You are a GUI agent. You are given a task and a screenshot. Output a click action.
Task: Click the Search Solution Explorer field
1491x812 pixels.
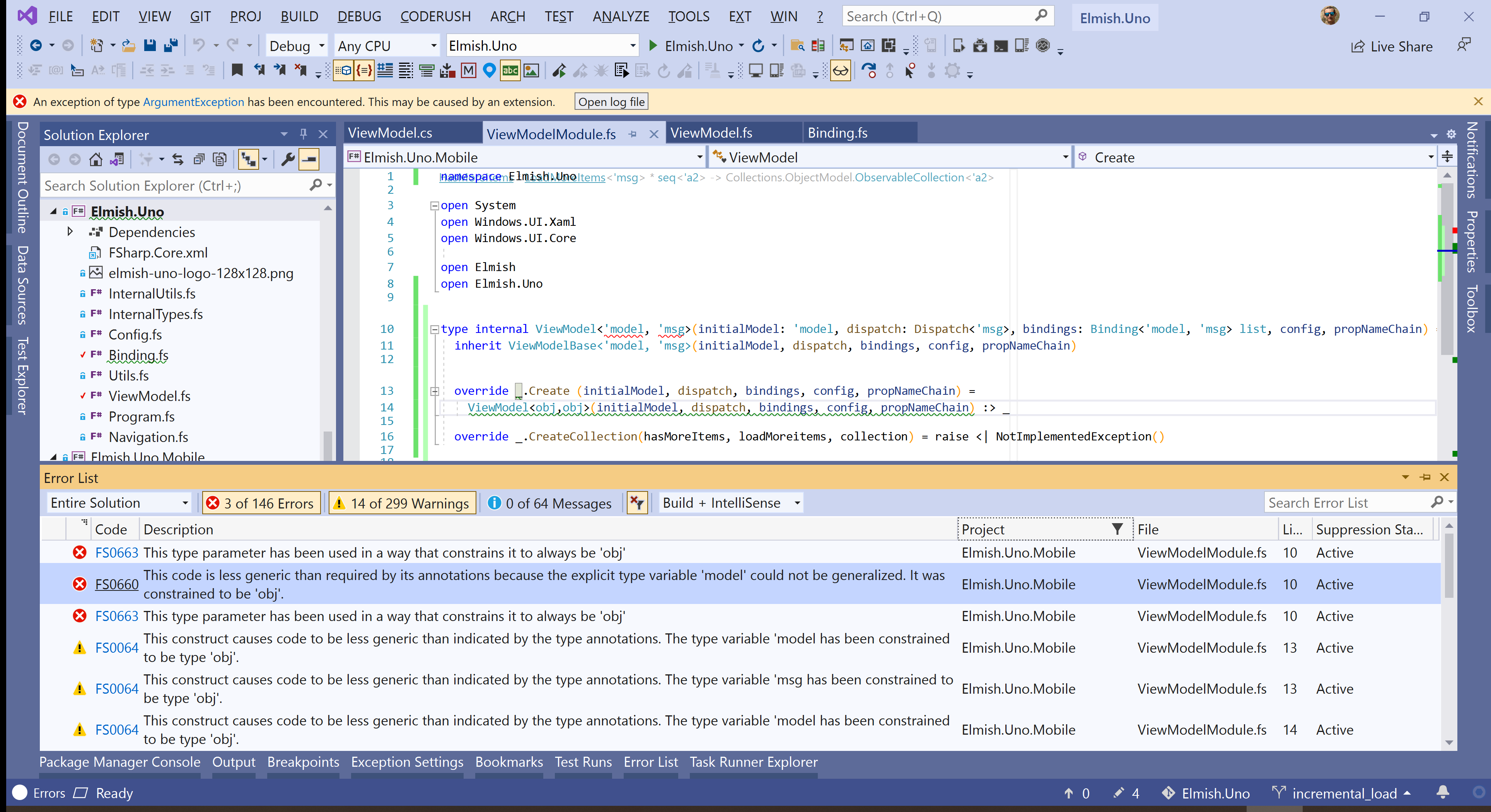174,185
